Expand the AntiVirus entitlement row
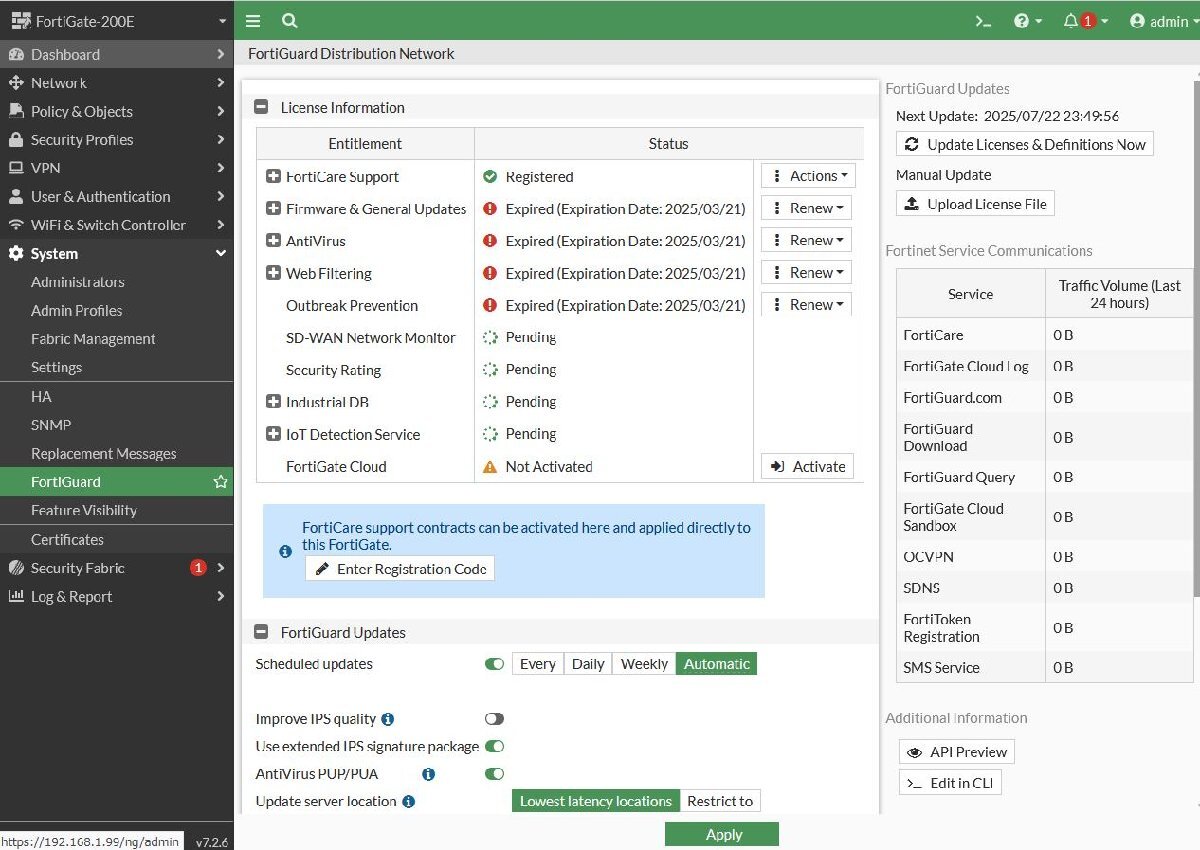Viewport: 1200px width, 850px height. tap(273, 241)
